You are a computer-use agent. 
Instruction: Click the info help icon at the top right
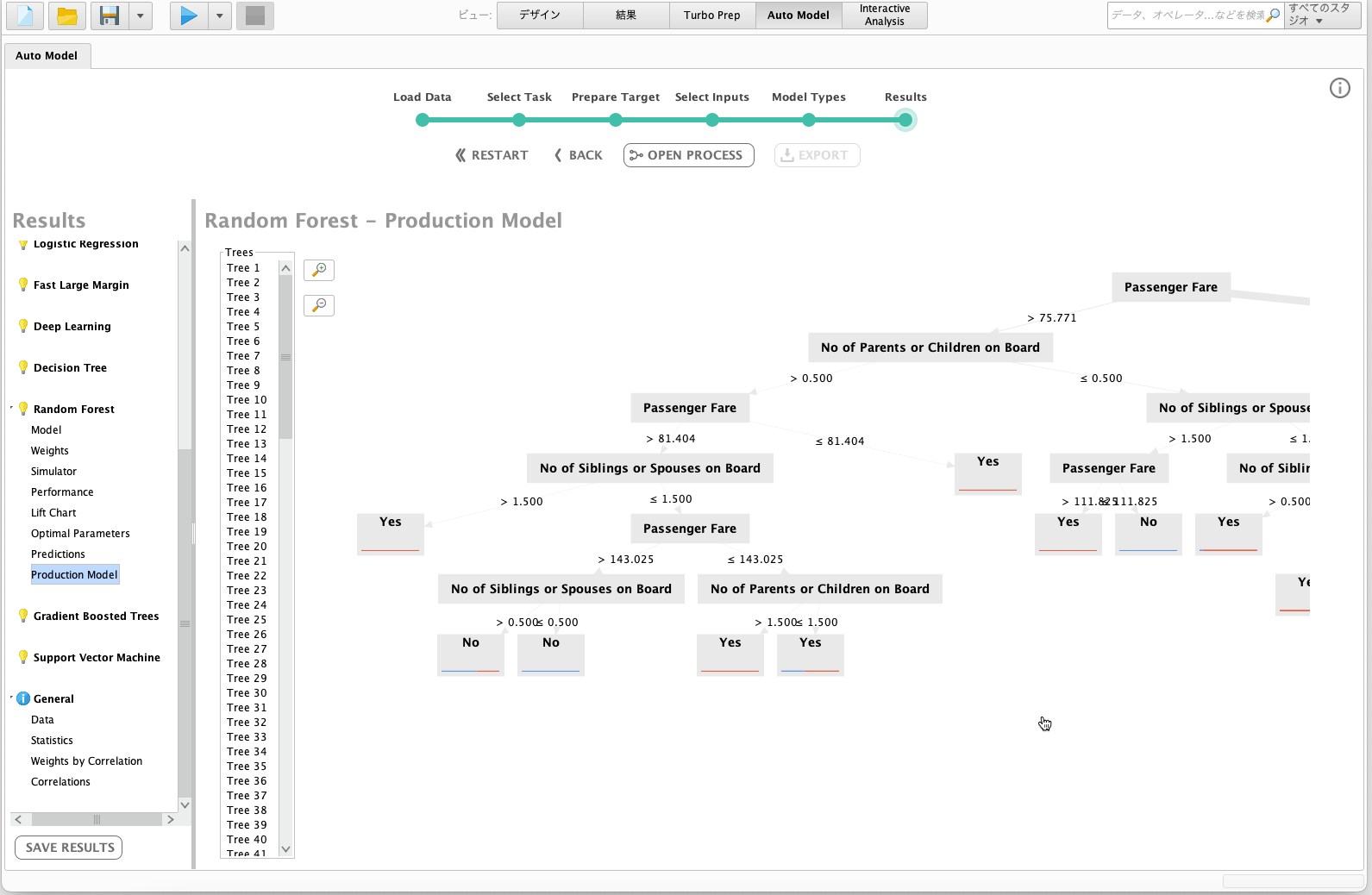[1339, 88]
